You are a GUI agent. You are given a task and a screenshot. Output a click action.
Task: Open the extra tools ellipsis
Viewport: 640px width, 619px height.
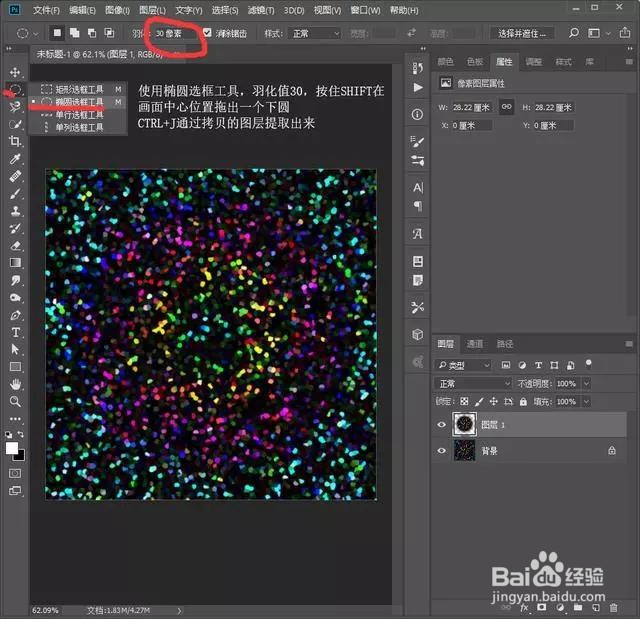point(15,419)
